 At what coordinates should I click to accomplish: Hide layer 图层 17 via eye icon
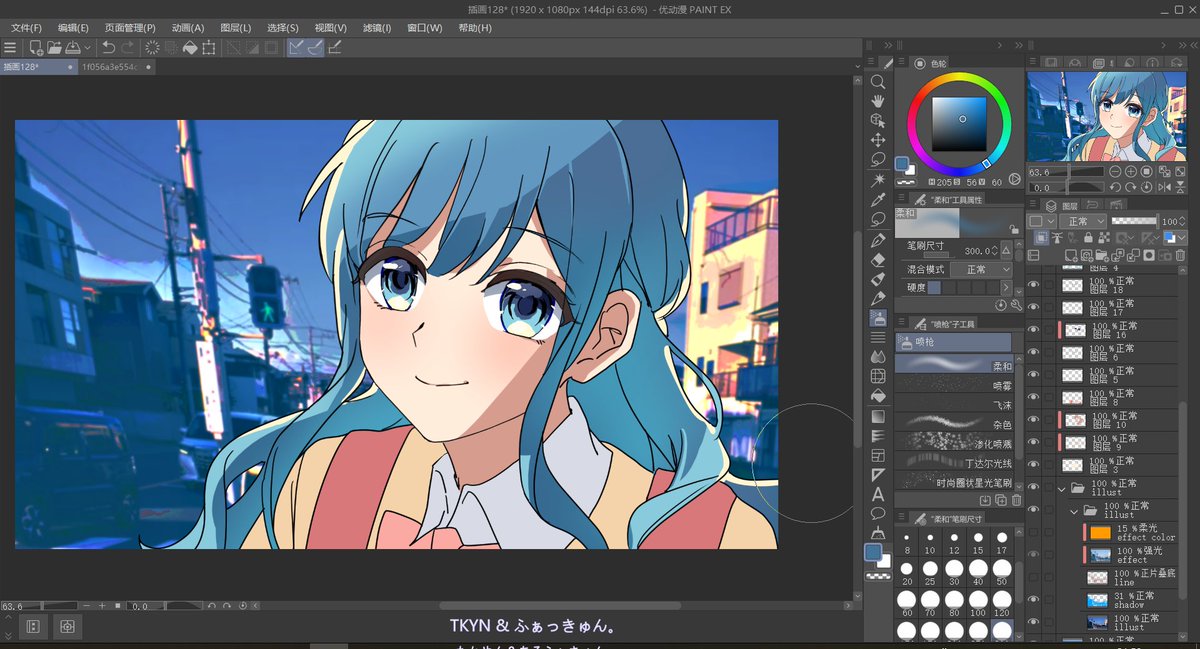click(1034, 307)
